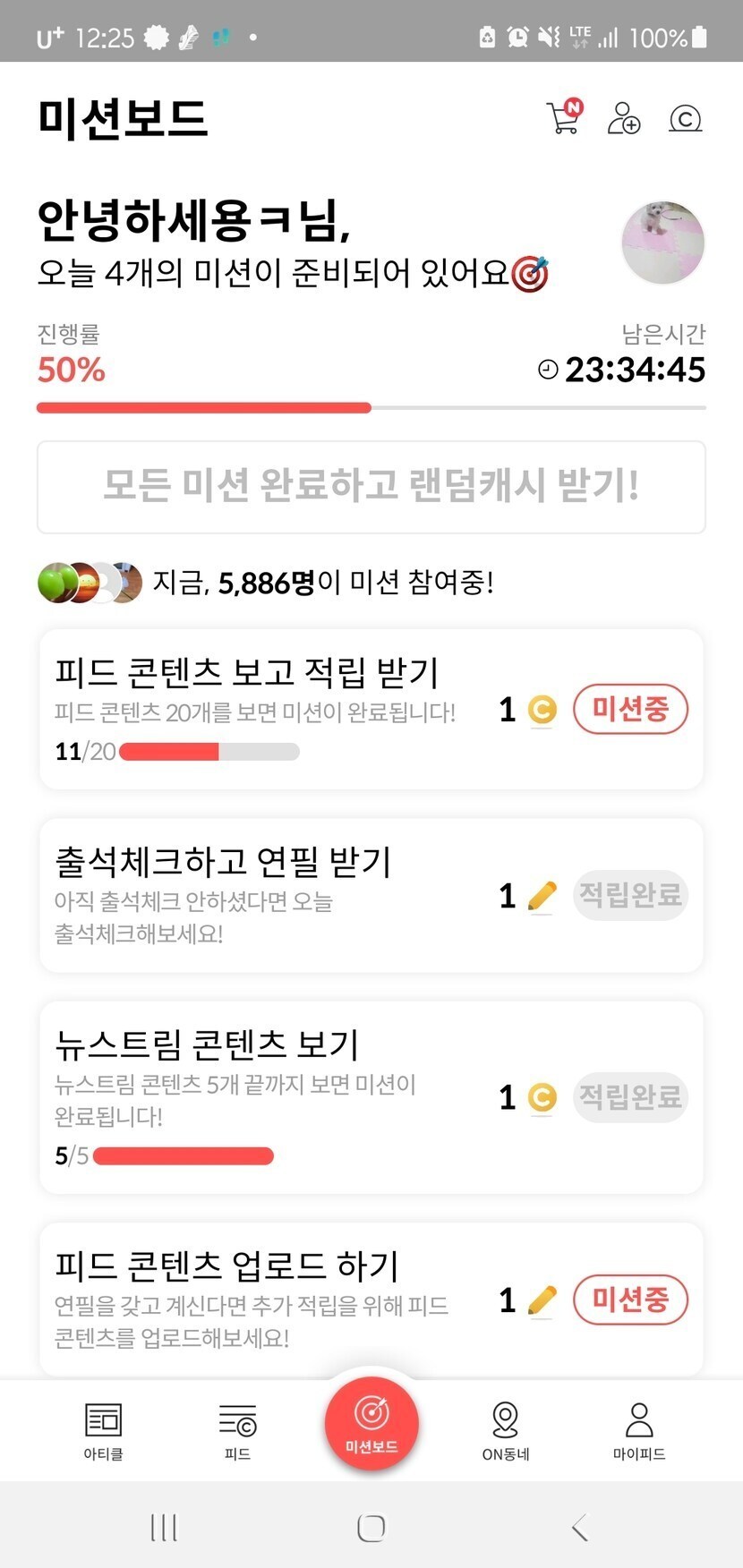Switch to the 아티클 tab
The image size is (743, 1568).
tap(103, 1430)
